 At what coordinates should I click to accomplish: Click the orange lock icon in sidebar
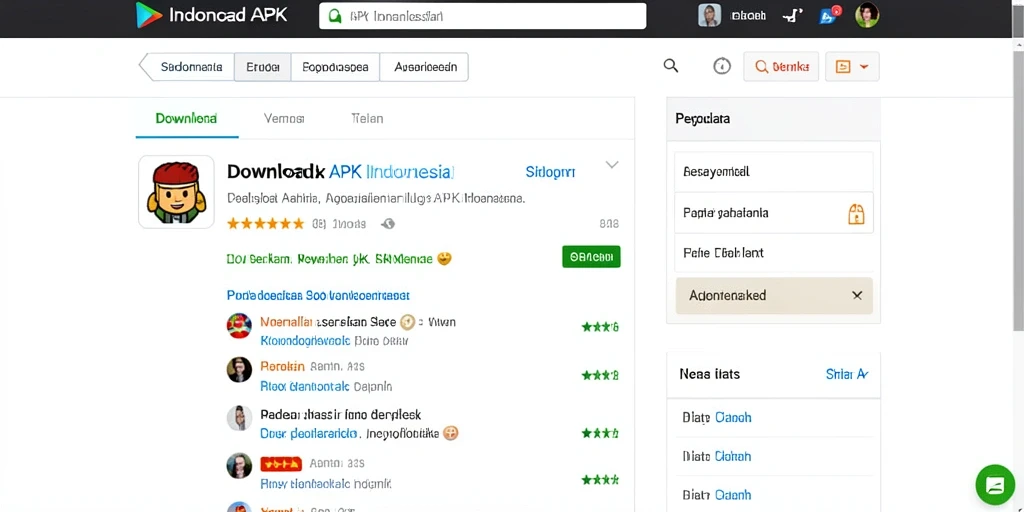pos(856,214)
